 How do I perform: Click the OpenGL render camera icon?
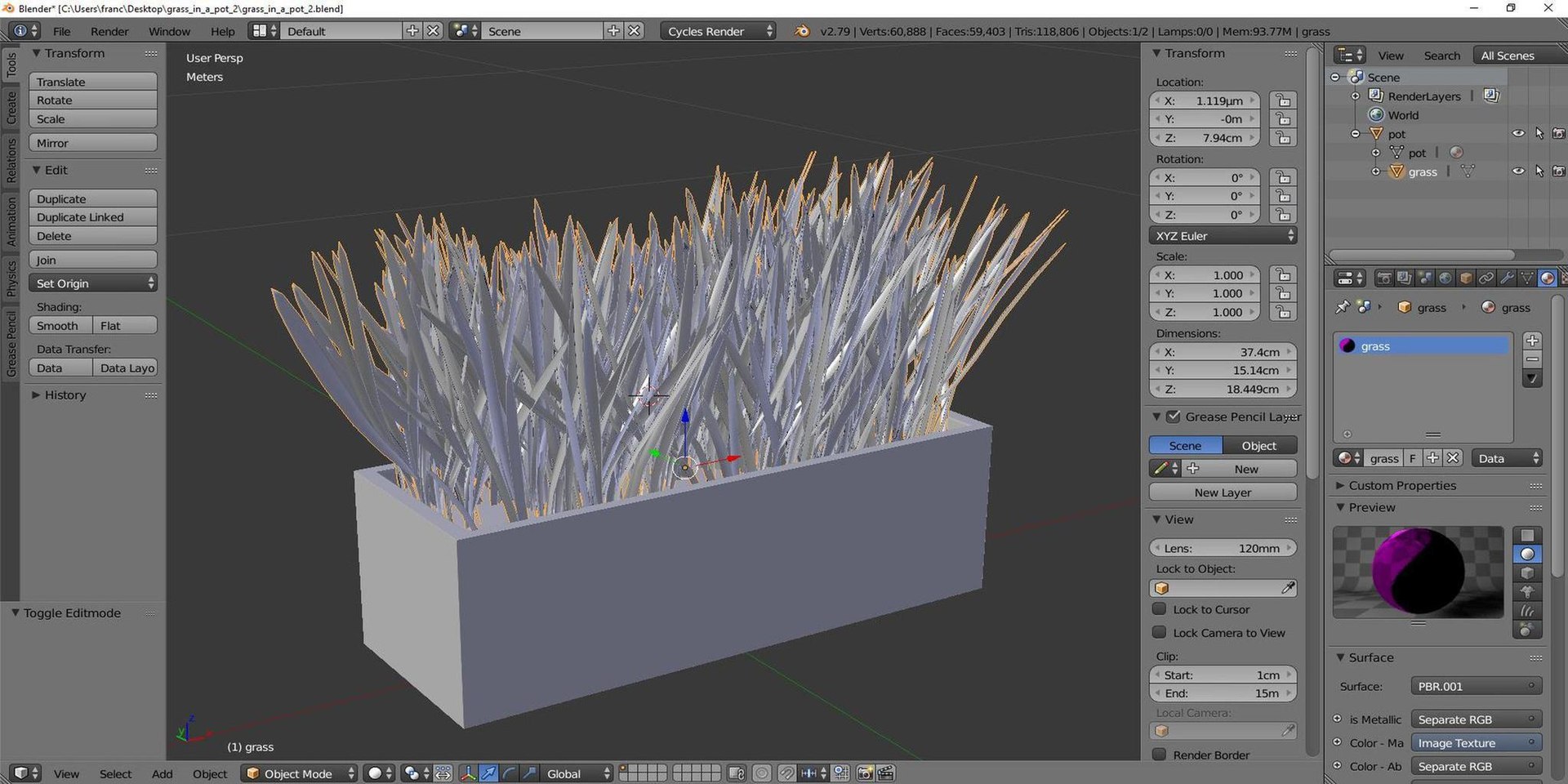866,773
